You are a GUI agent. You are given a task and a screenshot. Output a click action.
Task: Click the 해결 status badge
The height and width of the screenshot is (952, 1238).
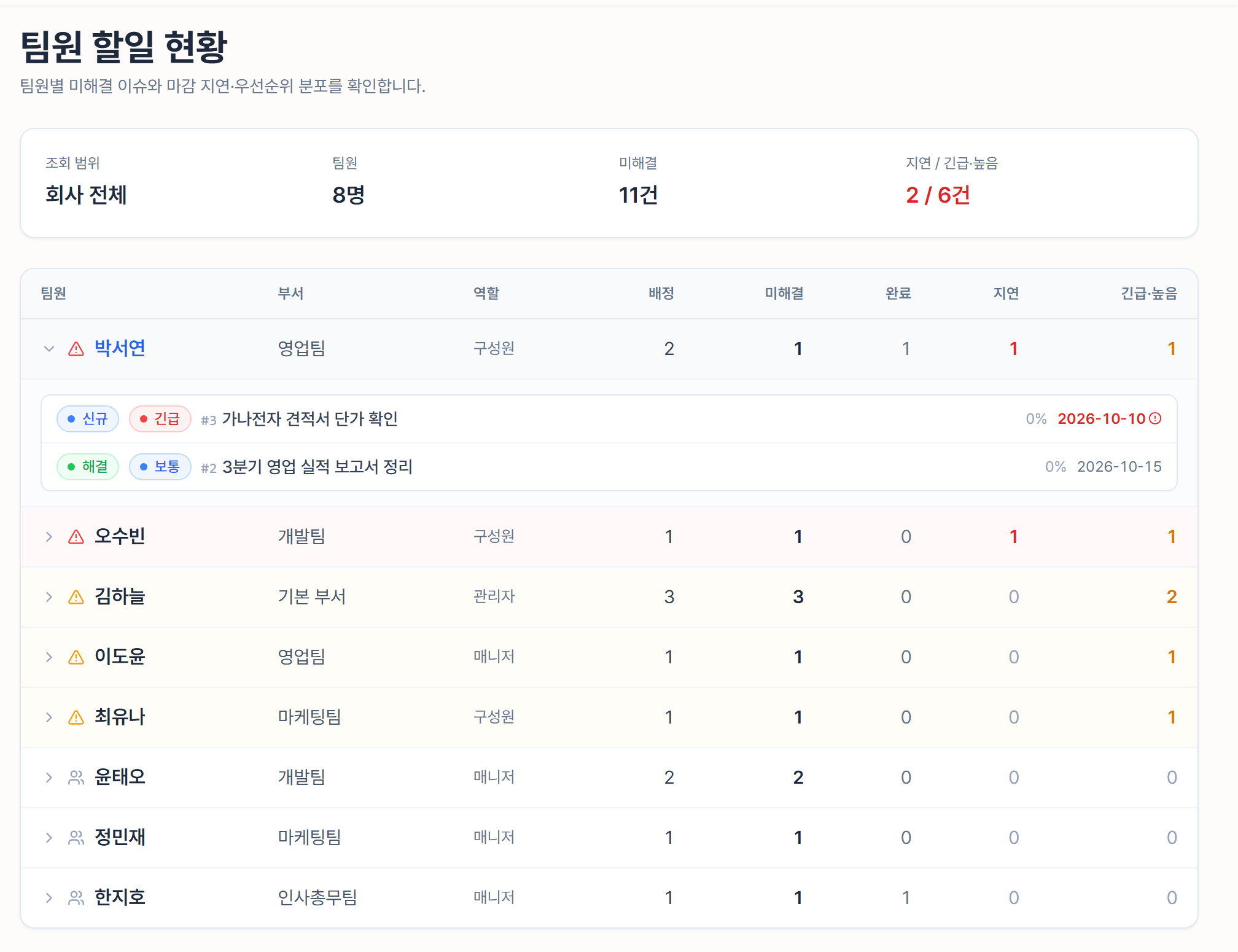pos(88,467)
